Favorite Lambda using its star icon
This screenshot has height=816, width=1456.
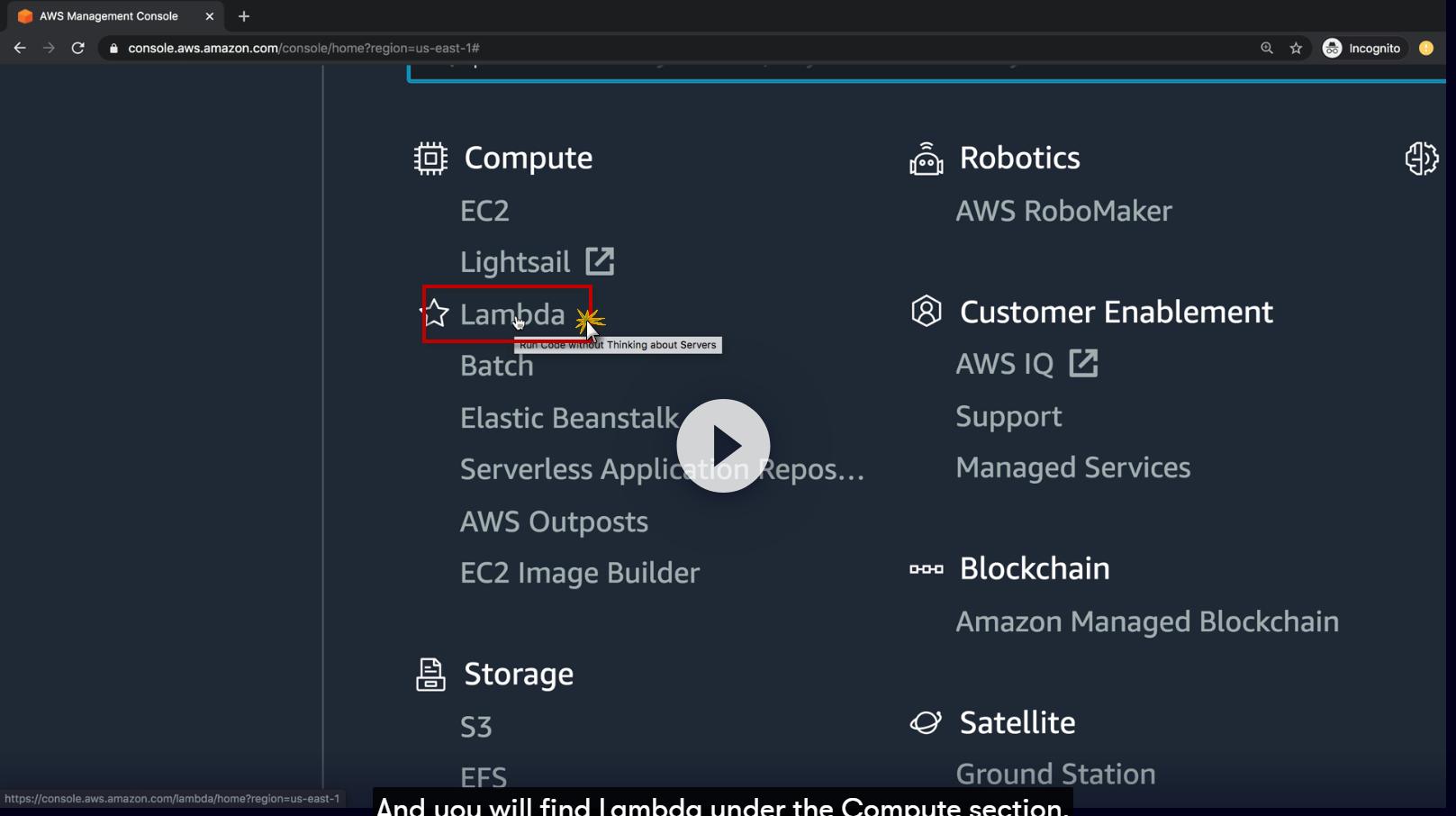(436, 313)
